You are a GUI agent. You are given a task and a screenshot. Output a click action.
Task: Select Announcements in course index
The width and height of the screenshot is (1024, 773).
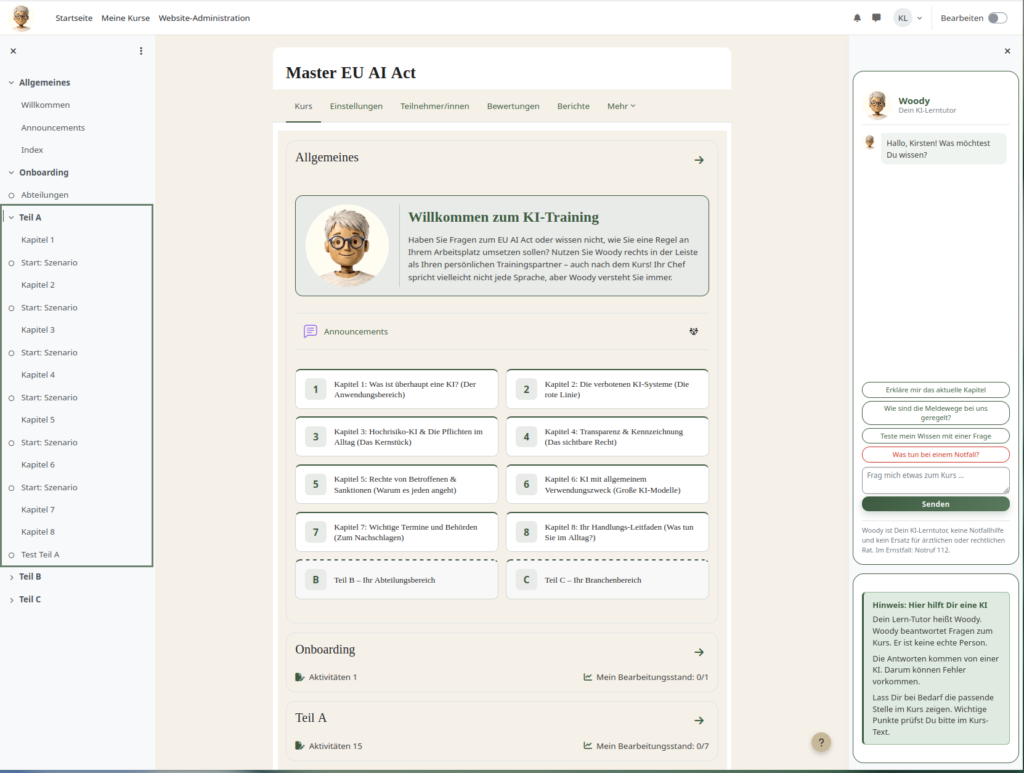[x=53, y=128]
